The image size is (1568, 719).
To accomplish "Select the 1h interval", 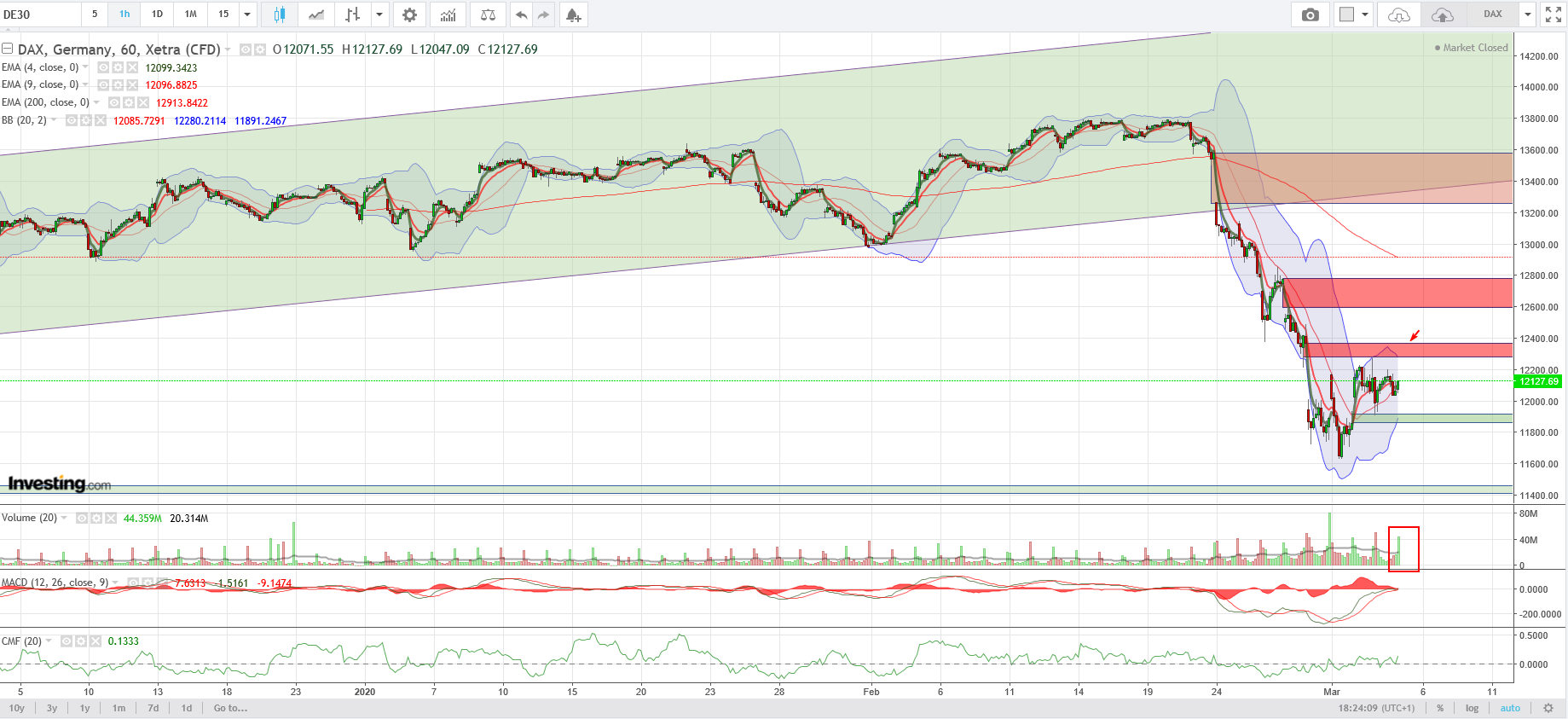I will coord(124,14).
